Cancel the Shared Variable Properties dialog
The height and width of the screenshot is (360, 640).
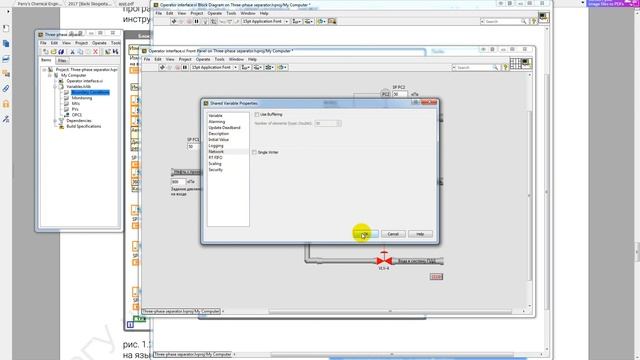click(x=393, y=234)
